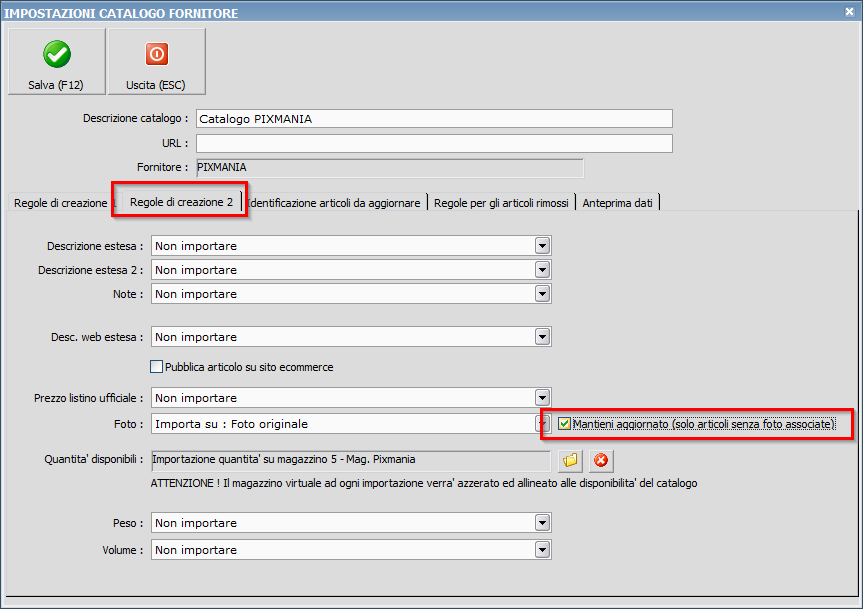Click the Fornitore field showing PIXMANIA

coord(390,168)
